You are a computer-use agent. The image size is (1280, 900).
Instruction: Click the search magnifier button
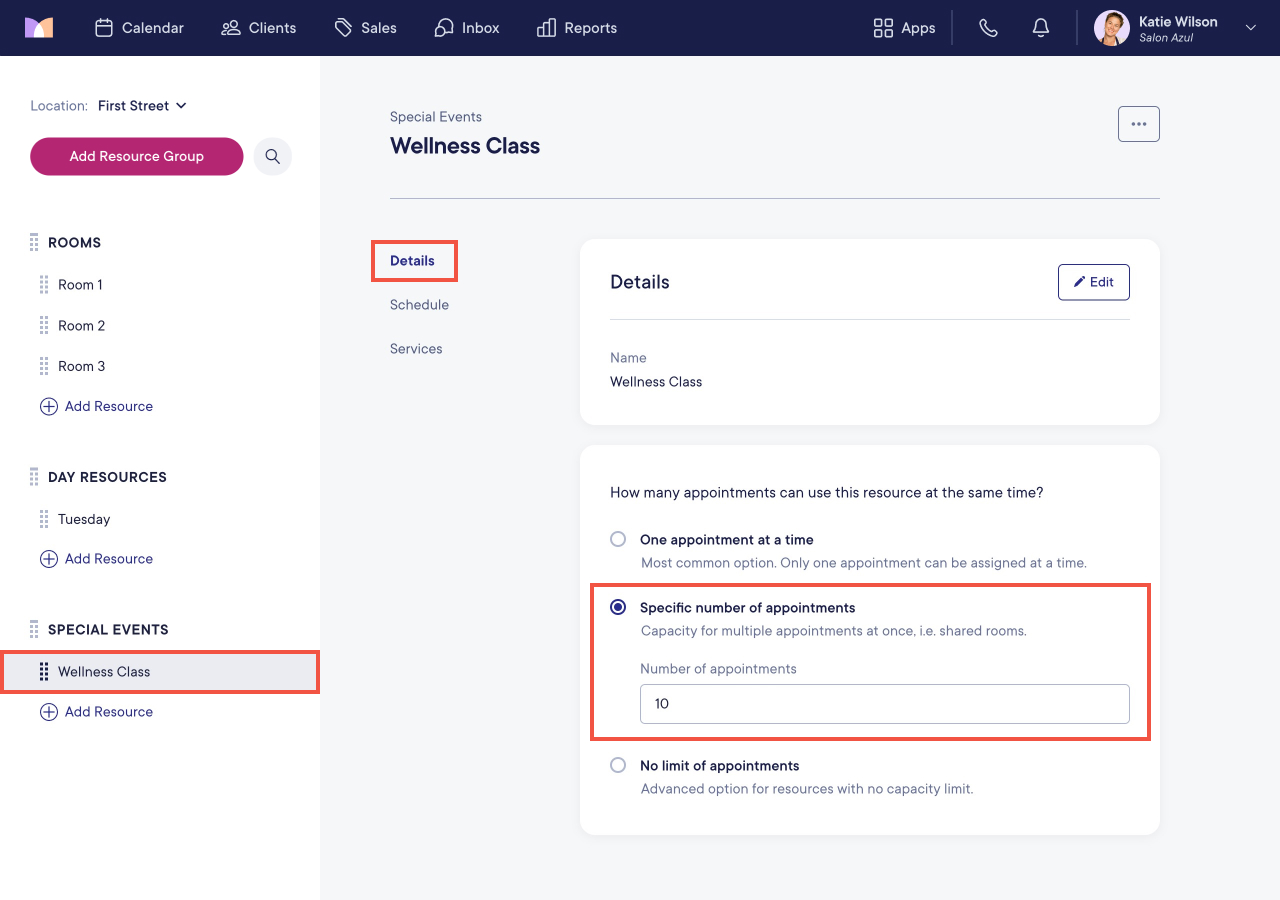coord(272,157)
